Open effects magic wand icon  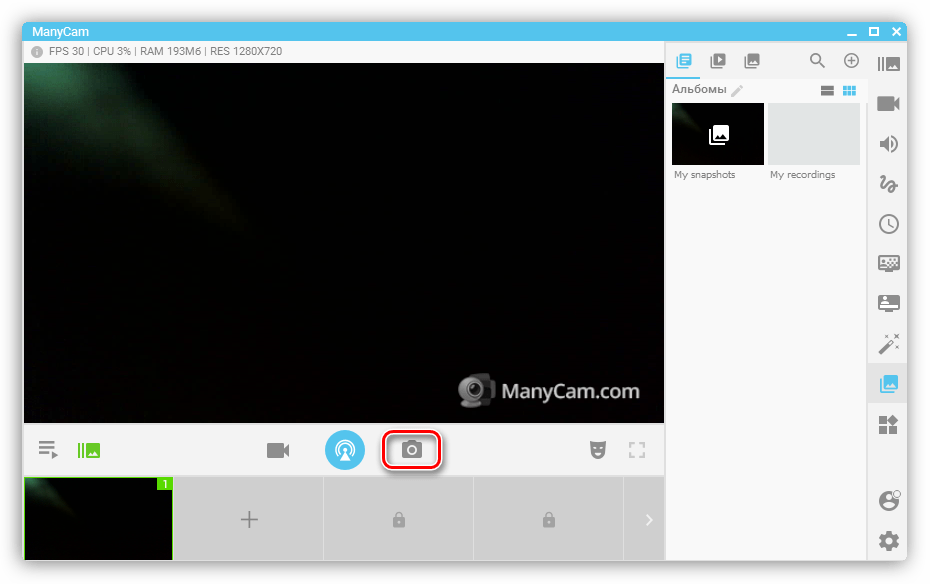coord(888,343)
